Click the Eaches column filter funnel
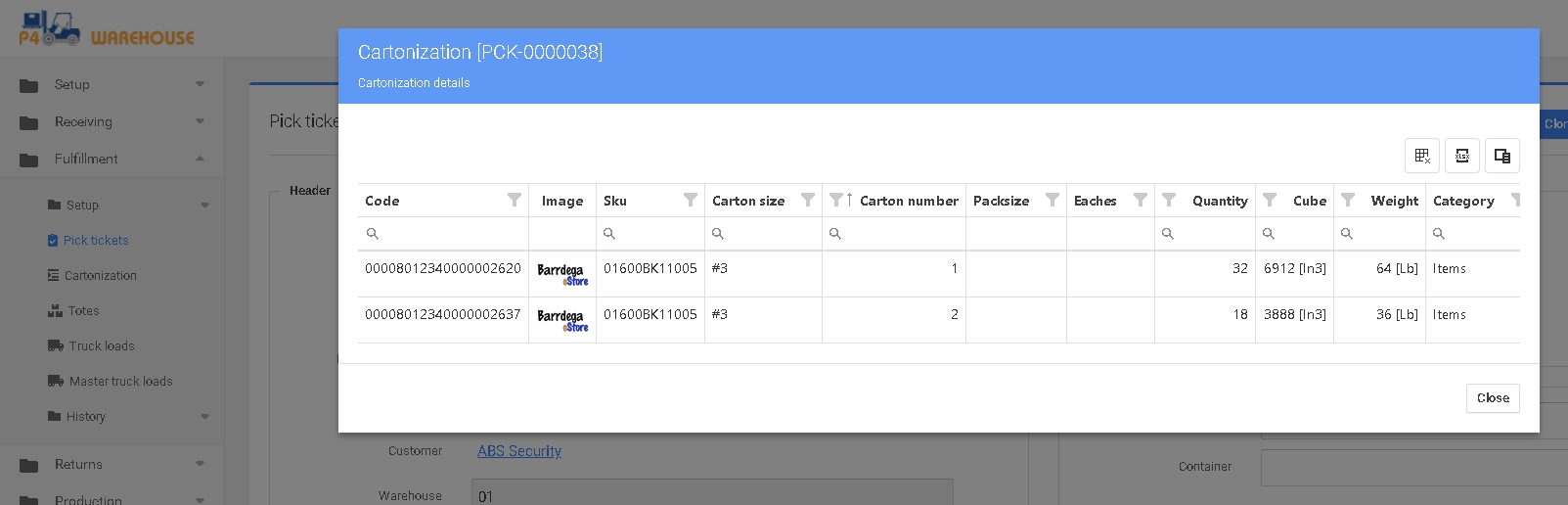The image size is (1568, 505). (1141, 200)
